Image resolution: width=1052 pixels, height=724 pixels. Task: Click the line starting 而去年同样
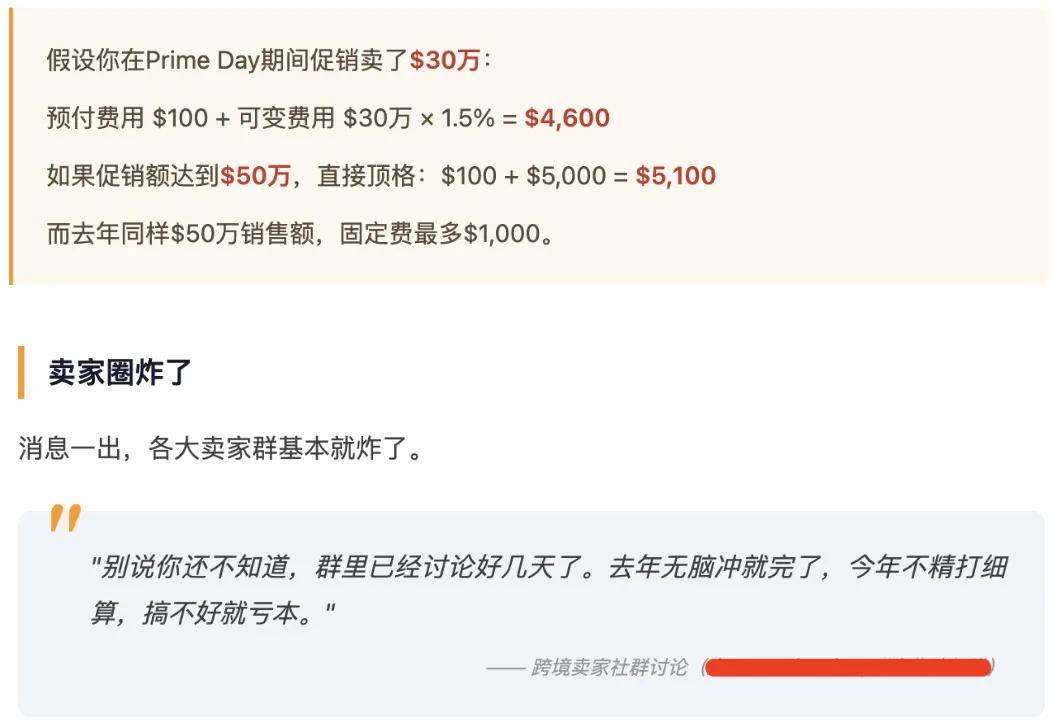[x=300, y=235]
